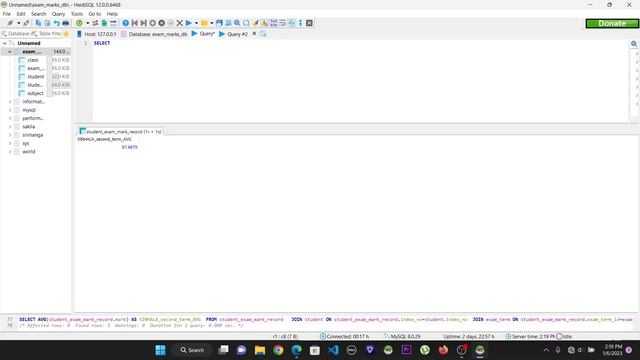Switch to the Host: 127.0.0.1 tab
The height and width of the screenshot is (360, 640).
coord(97,34)
